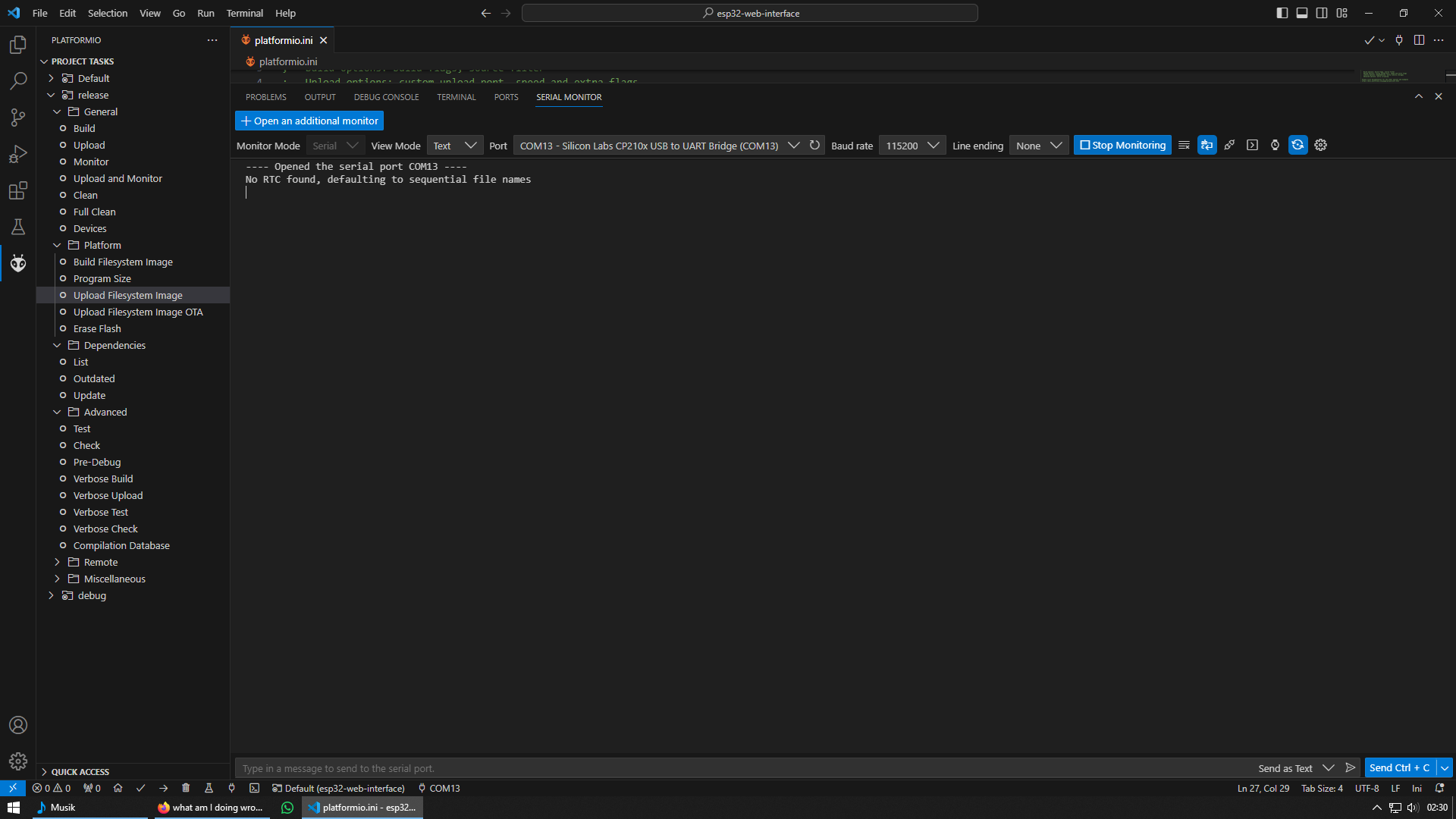Open the Line ending dropdown
This screenshot has height=819, width=1456.
coord(1038,145)
